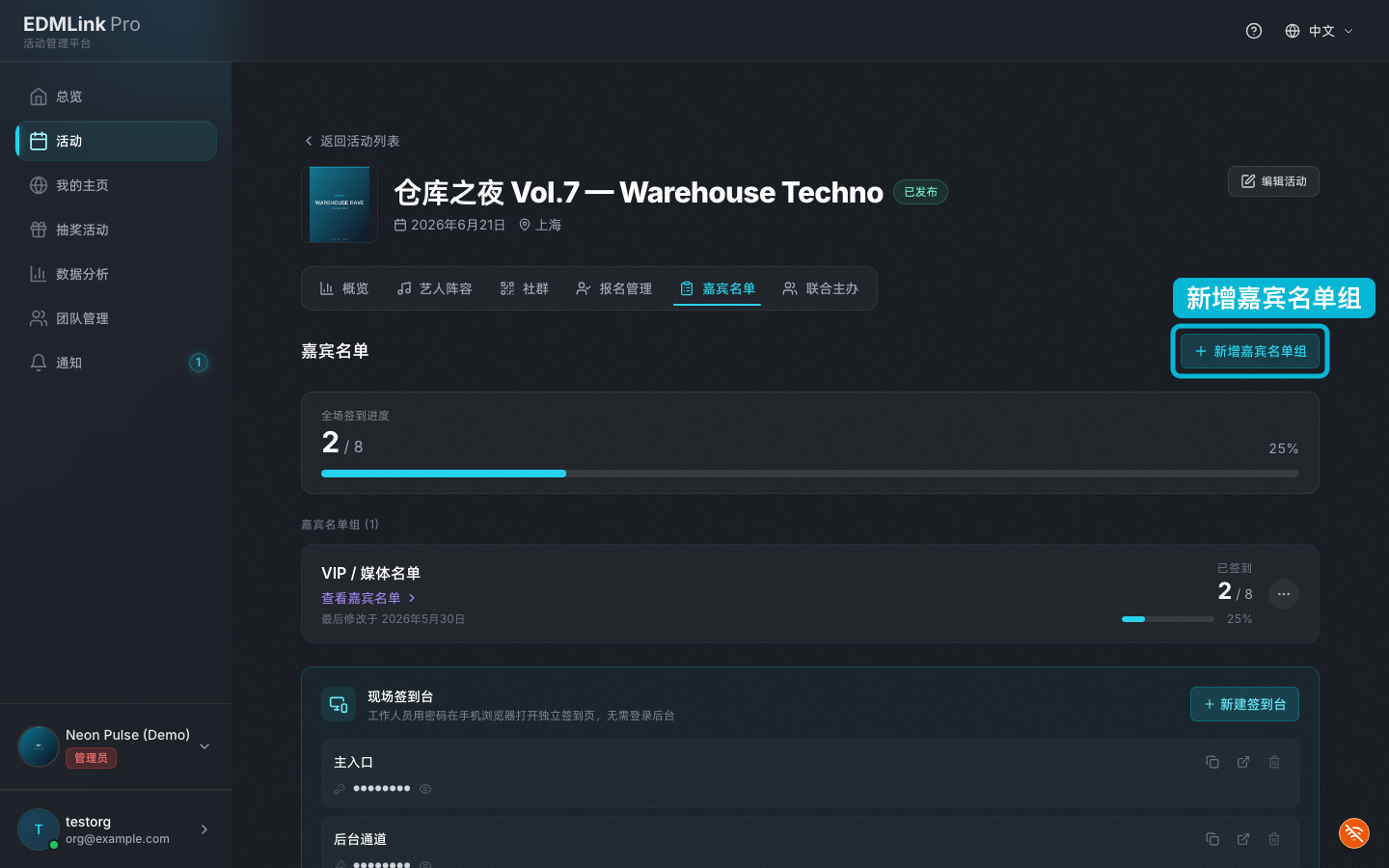Open 主入口 check-in page in new window
The image size is (1389, 868).
[1243, 762]
